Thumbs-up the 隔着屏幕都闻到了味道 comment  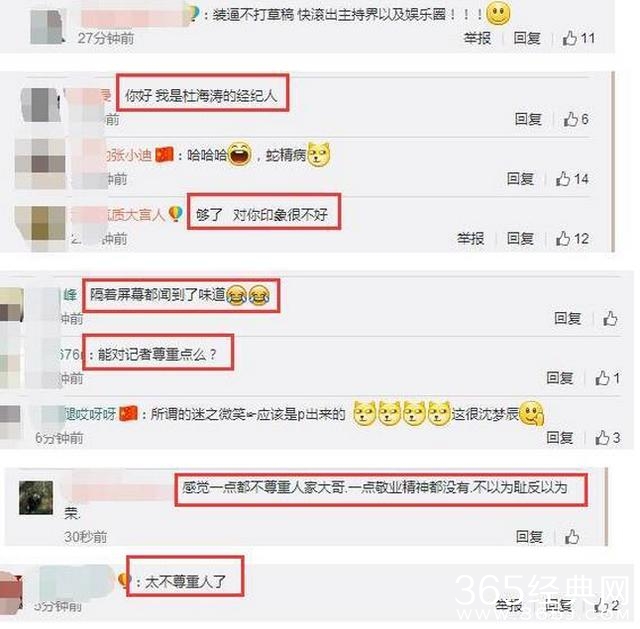[x=610, y=318]
